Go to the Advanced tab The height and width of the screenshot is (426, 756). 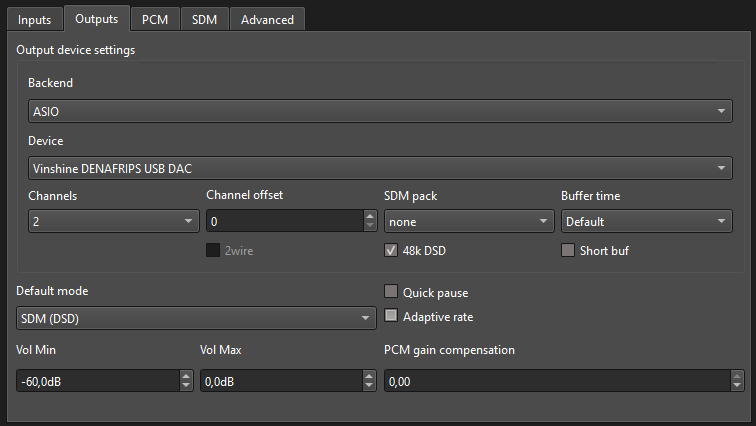[x=267, y=20]
